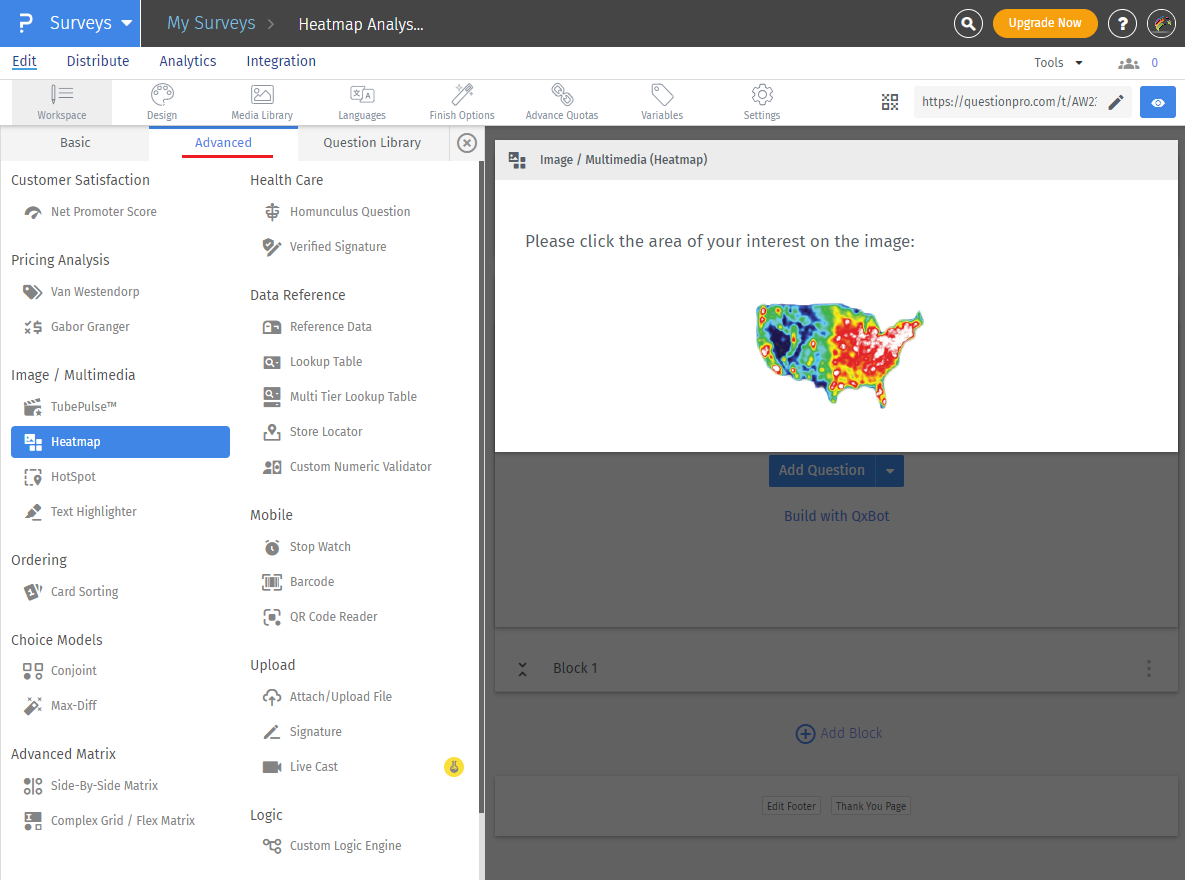Click the search magnifier in the header
This screenshot has width=1185, height=880.
tap(967, 22)
